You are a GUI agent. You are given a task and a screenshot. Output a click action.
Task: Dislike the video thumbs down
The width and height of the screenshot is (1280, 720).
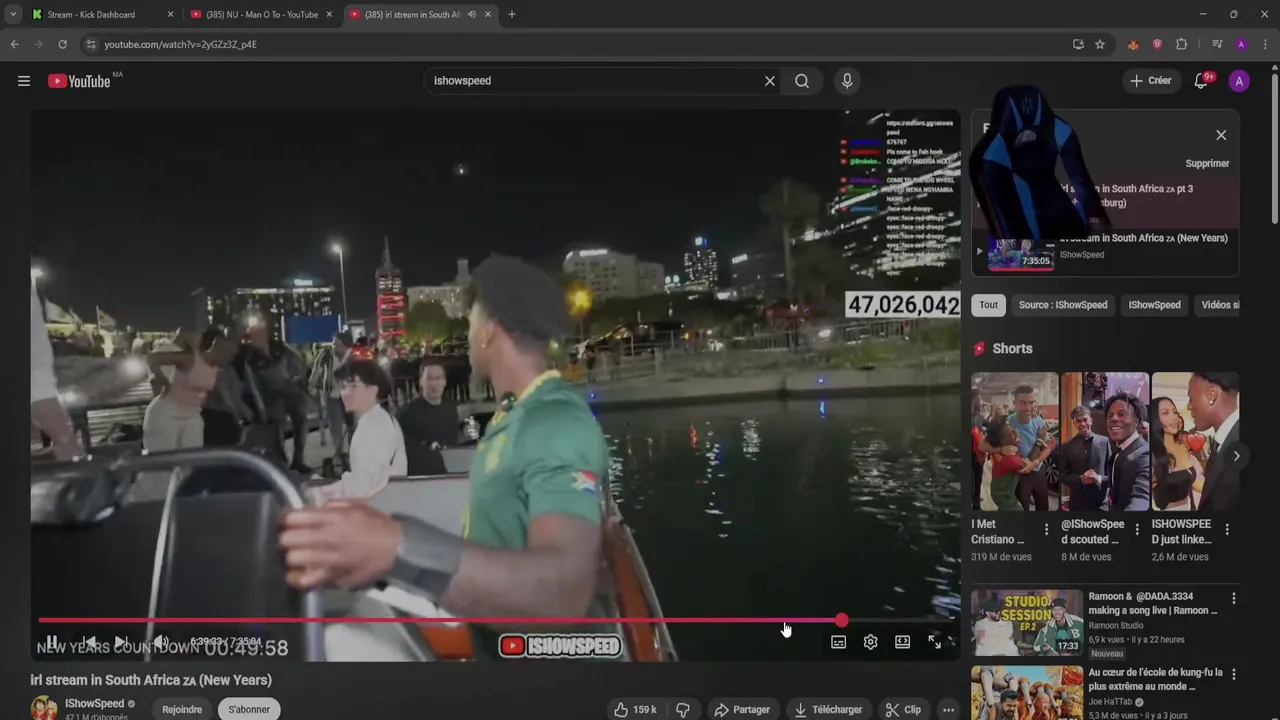tap(683, 710)
